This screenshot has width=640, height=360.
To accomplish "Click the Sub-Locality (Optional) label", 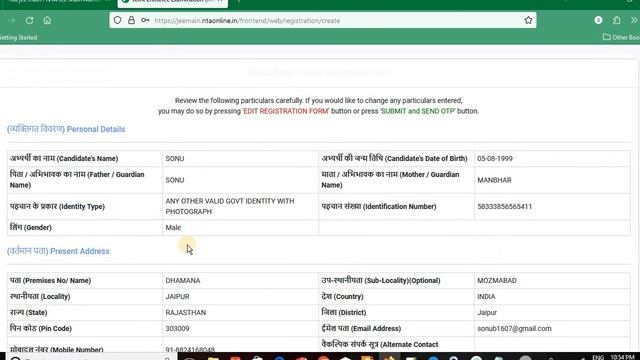I will [x=381, y=280].
